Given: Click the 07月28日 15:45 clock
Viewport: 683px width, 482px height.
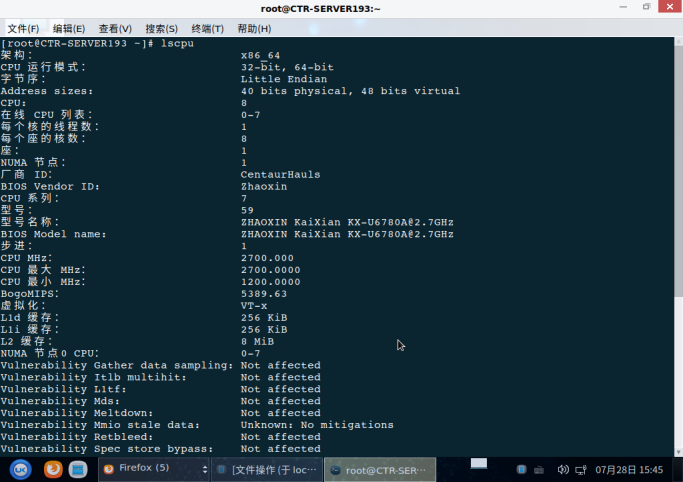Looking at the screenshot, I should (629, 470).
